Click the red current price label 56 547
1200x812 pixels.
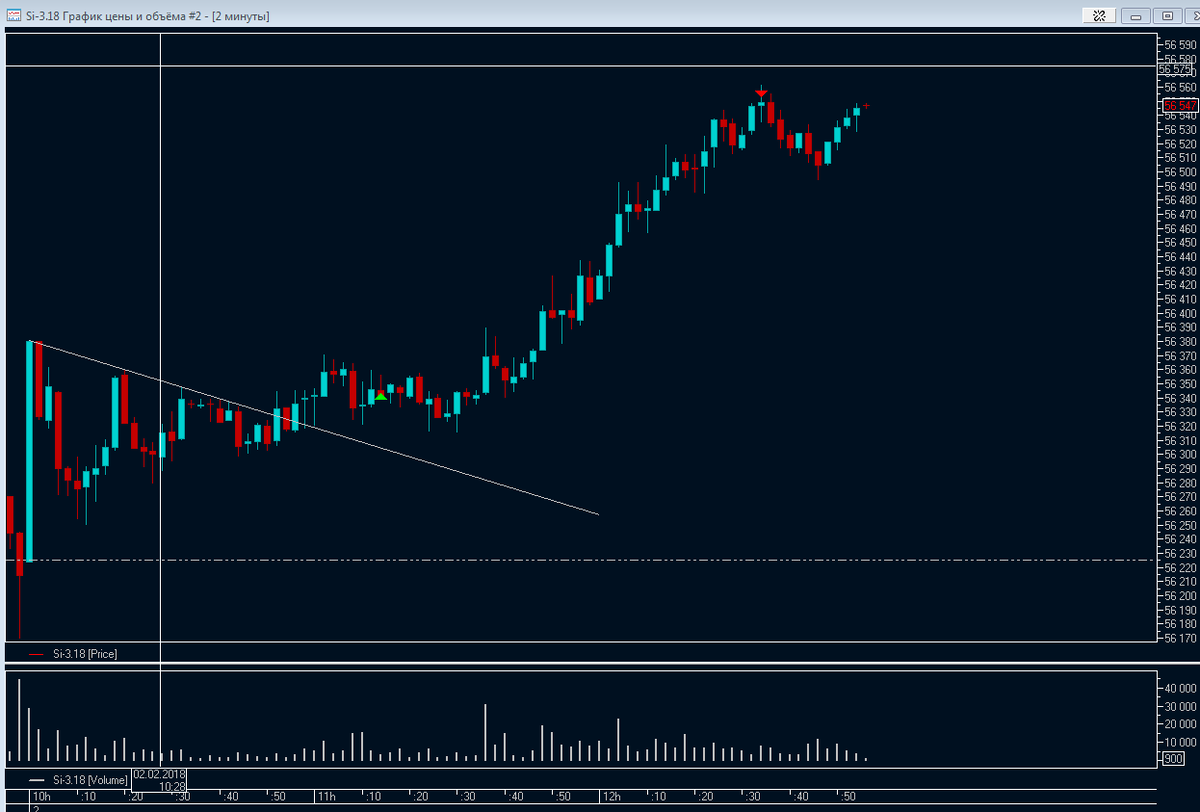pos(1180,105)
